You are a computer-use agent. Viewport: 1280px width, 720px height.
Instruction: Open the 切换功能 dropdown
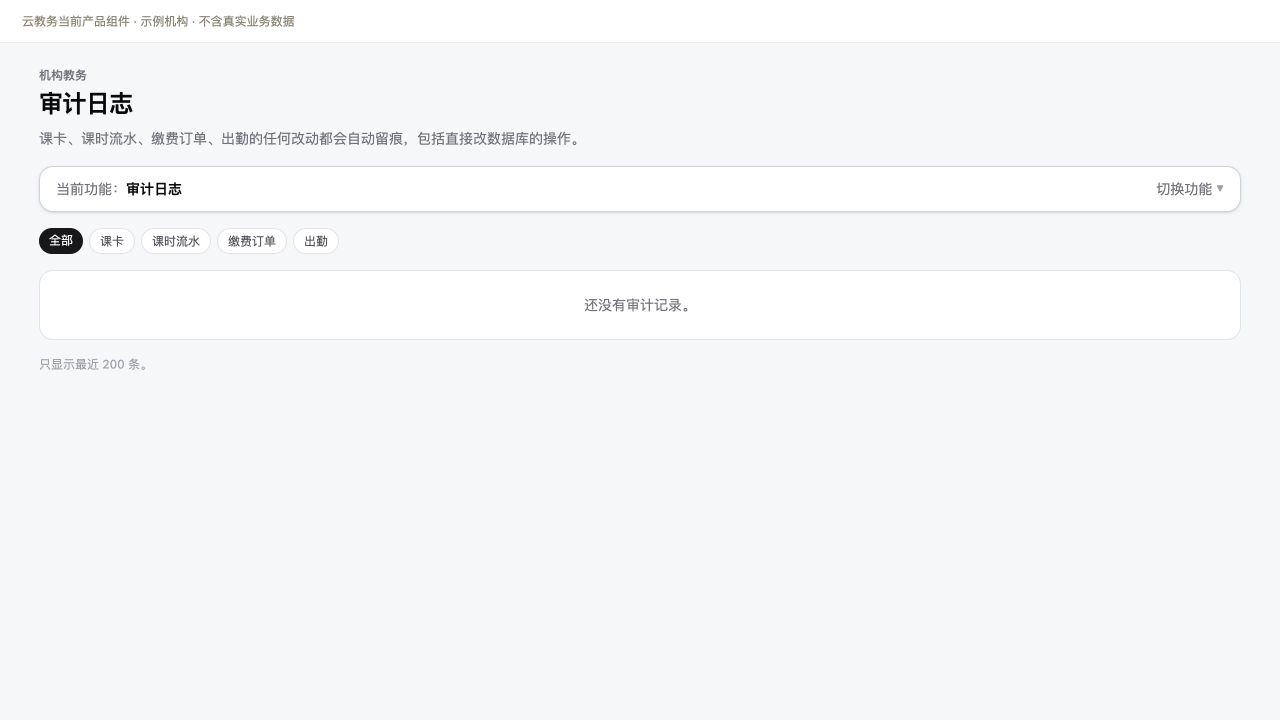click(1189, 189)
